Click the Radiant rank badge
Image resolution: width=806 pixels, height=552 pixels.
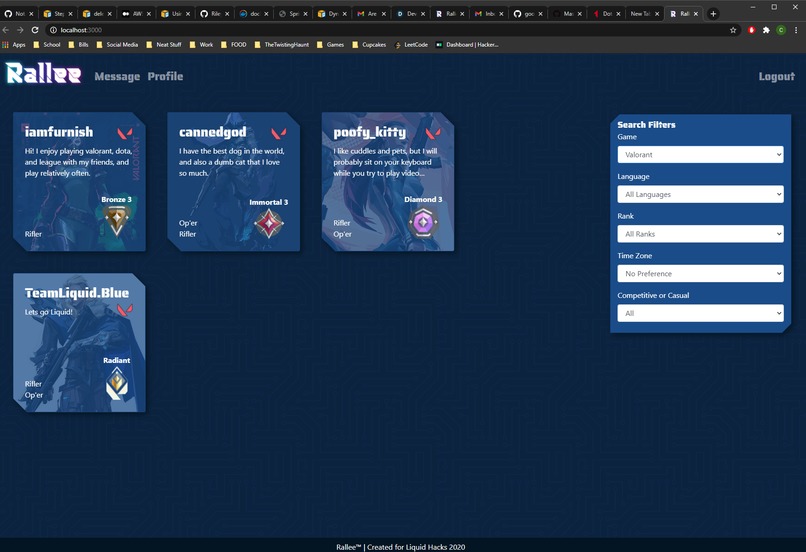pos(117,383)
